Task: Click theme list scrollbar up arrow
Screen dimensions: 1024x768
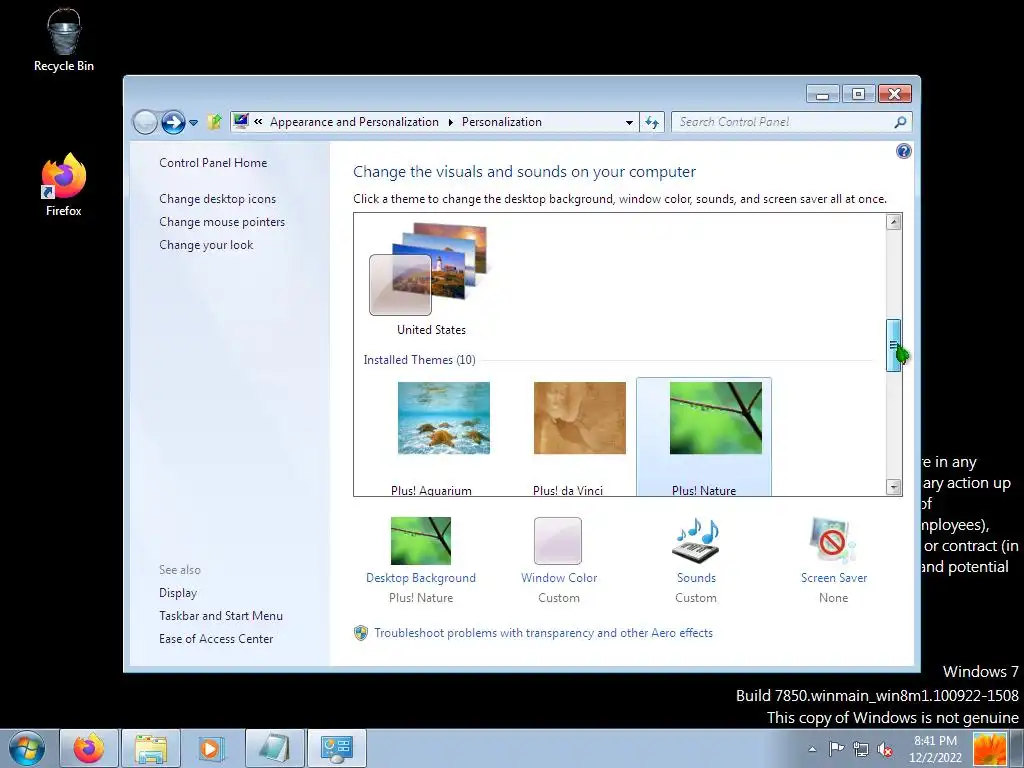Action: [893, 222]
